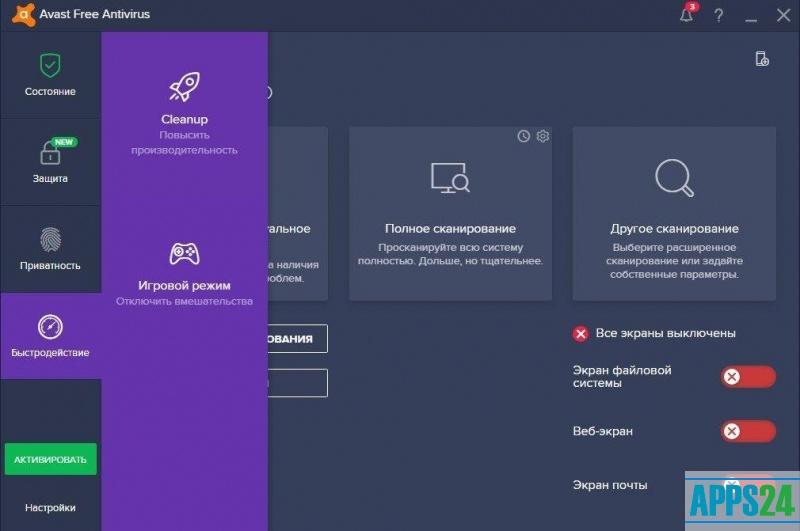
Task: Close the Avast window
Action: (783, 15)
